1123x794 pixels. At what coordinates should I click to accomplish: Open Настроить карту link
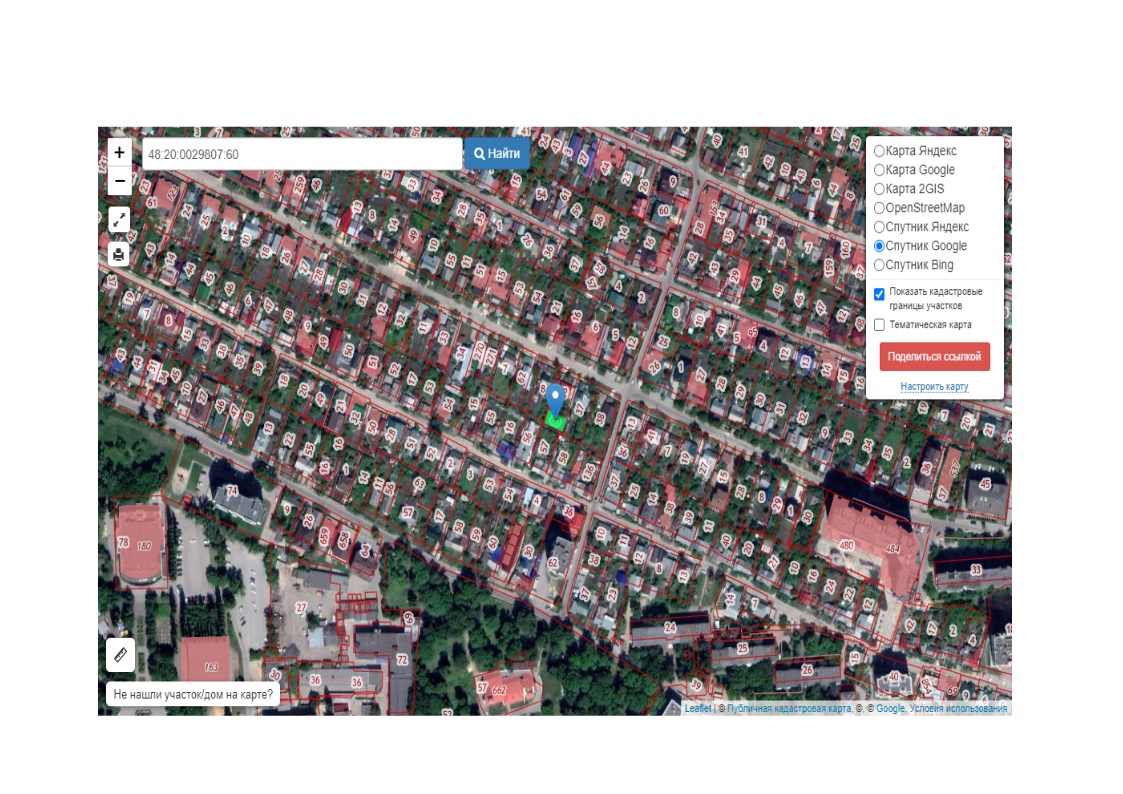pyautogui.click(x=934, y=387)
